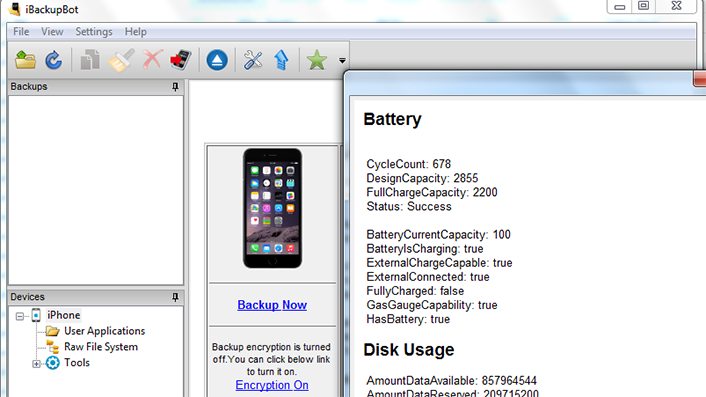
Task: Click the Disk Usage section heading
Action: 409,350
